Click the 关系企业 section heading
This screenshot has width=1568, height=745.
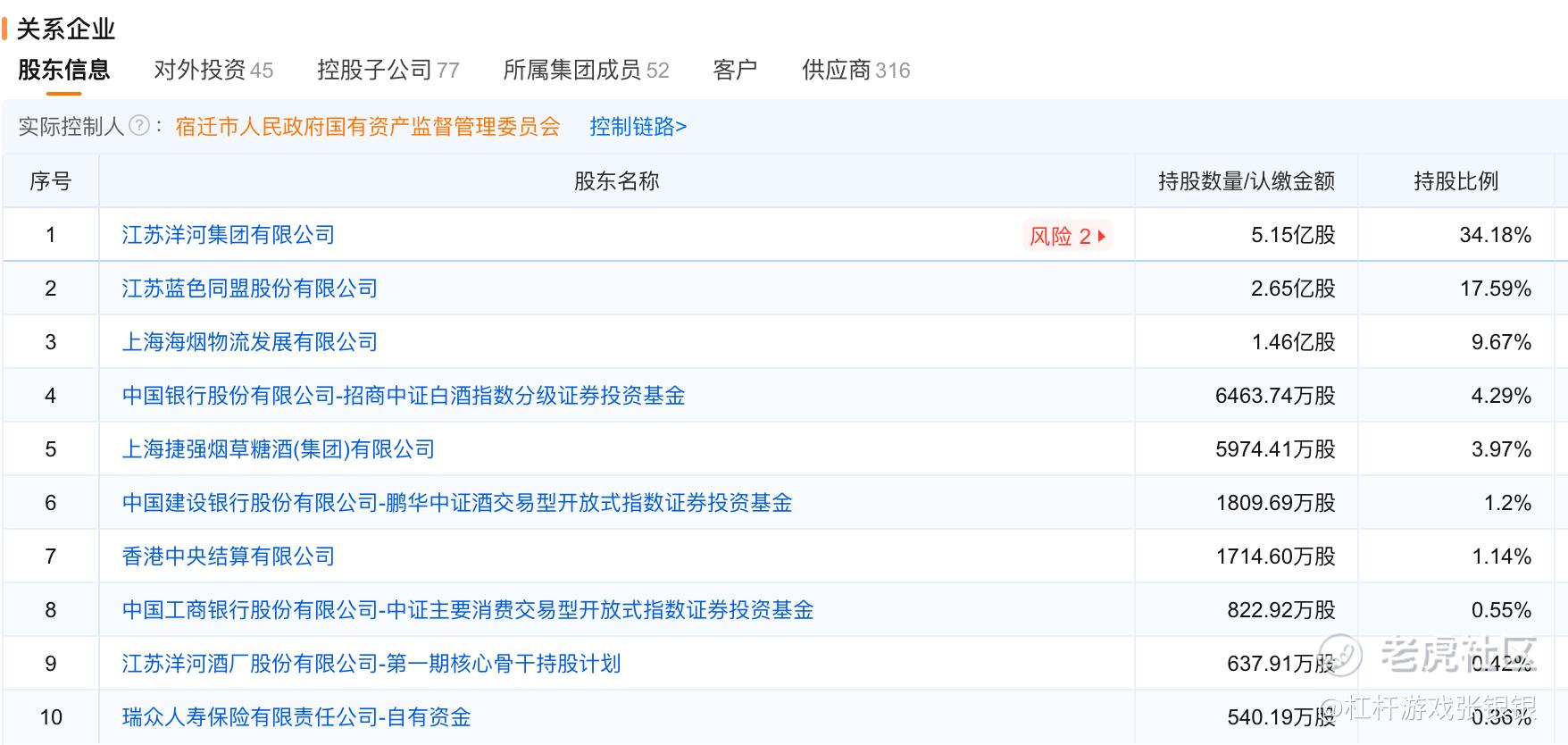(x=66, y=29)
